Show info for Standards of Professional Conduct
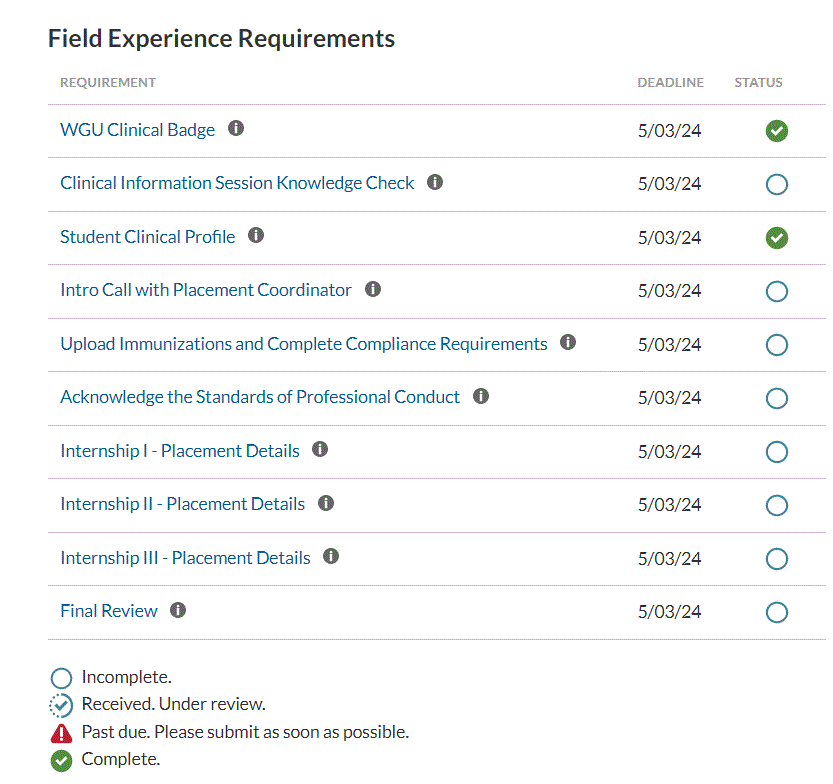This screenshot has height=784, width=833. coord(481,397)
